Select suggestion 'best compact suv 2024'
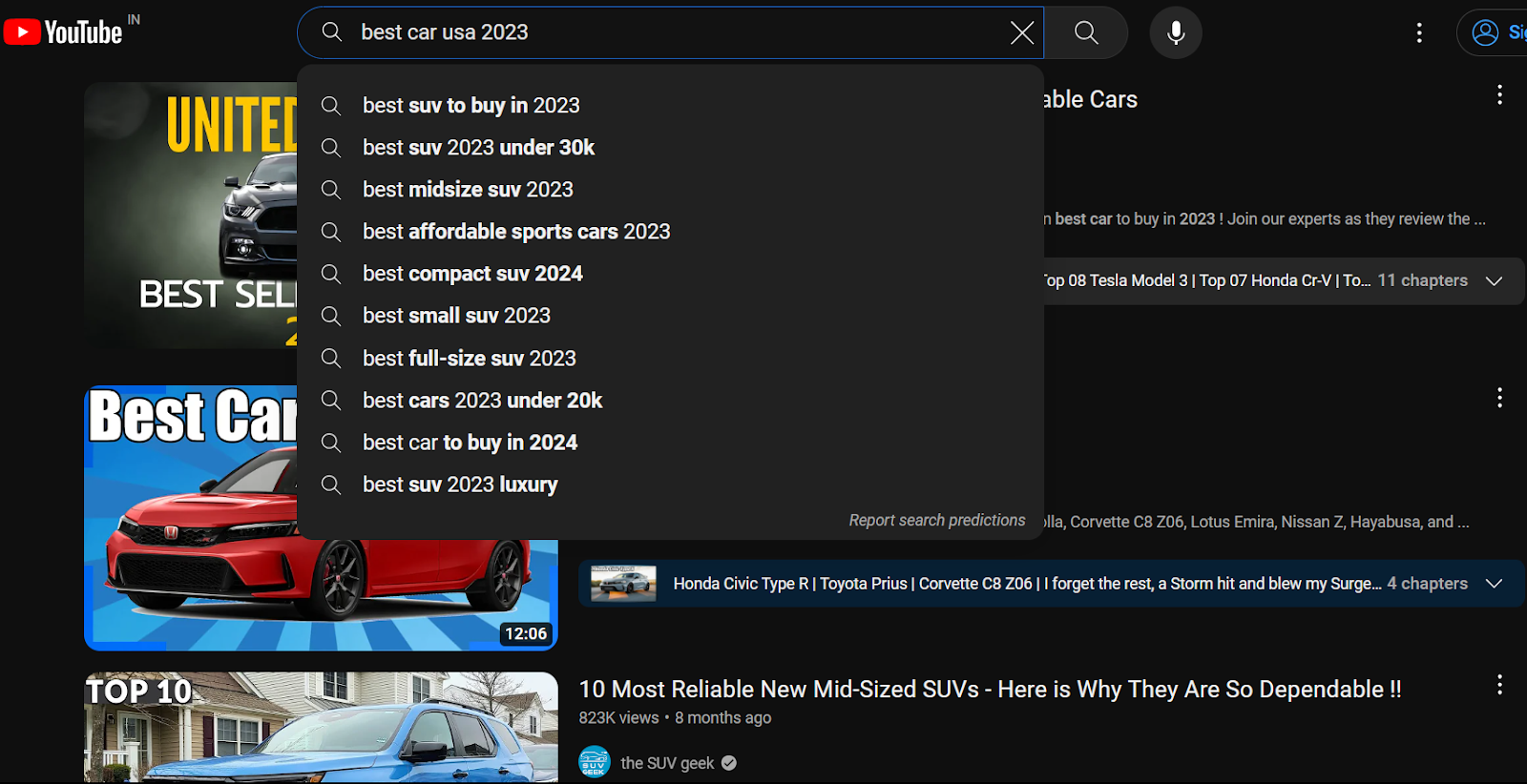Image resolution: width=1527 pixels, height=784 pixels. pyautogui.click(x=670, y=274)
